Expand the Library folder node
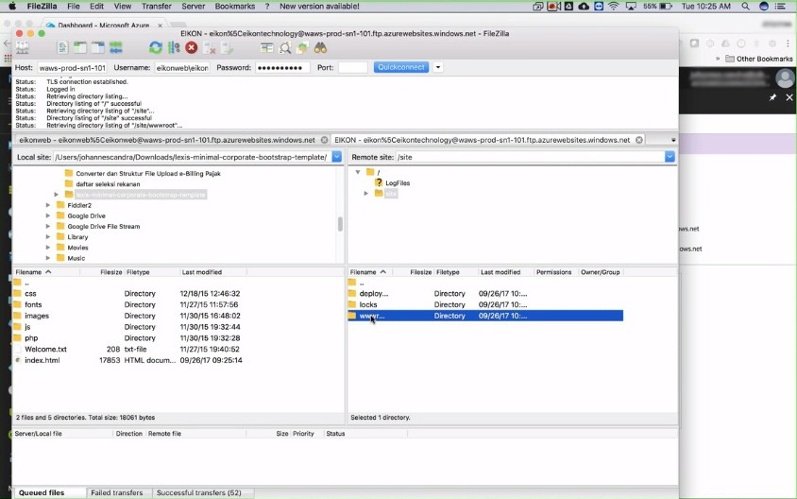This screenshot has width=797, height=499. pos(48,237)
